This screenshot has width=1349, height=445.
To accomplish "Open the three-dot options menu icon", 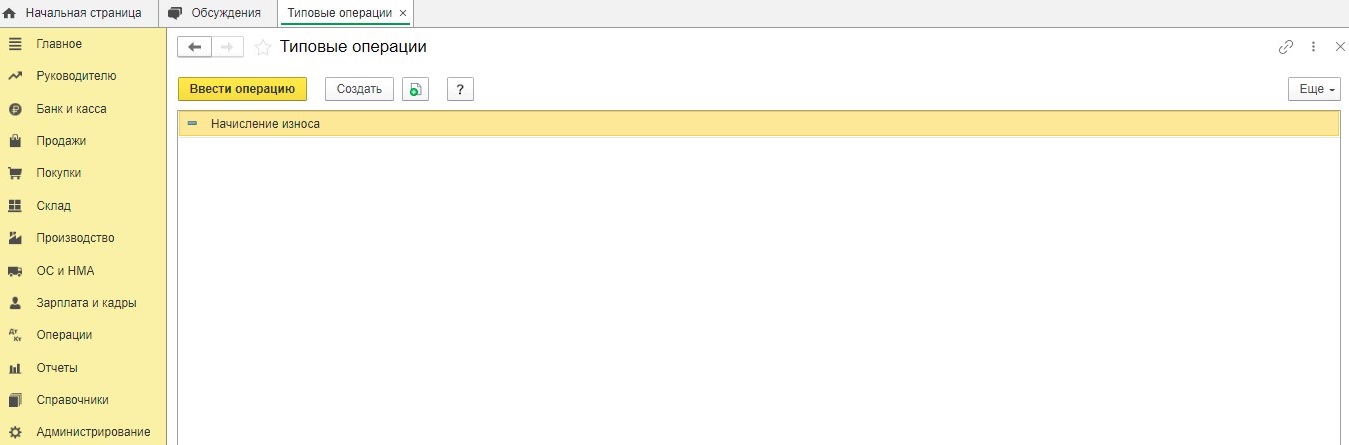I will point(1314,47).
